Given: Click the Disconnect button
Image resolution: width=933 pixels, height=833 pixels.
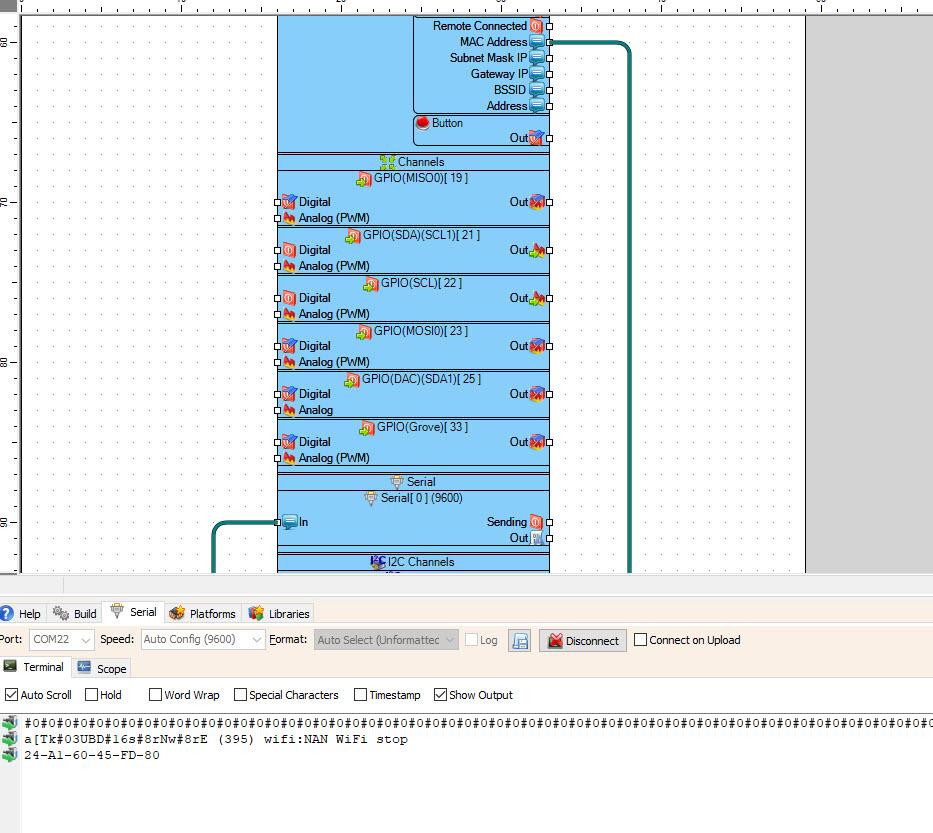Looking at the screenshot, I should coord(583,641).
